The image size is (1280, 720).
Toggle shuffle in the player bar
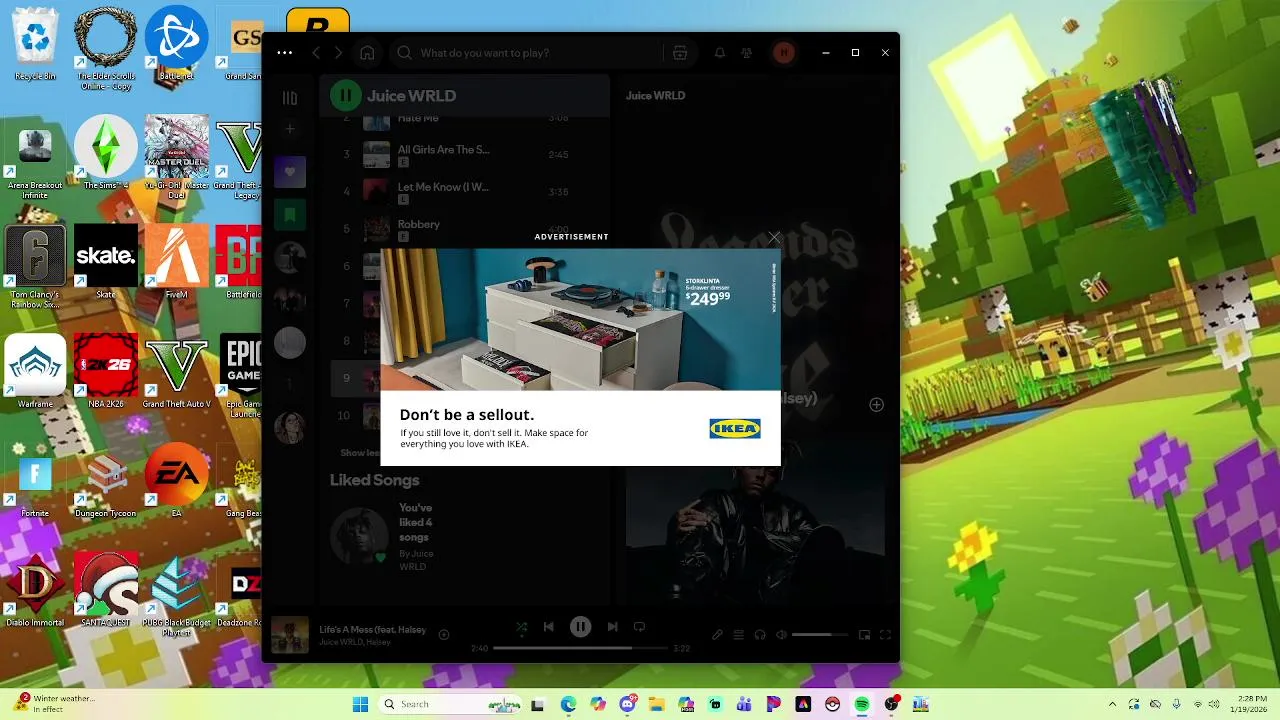point(521,627)
